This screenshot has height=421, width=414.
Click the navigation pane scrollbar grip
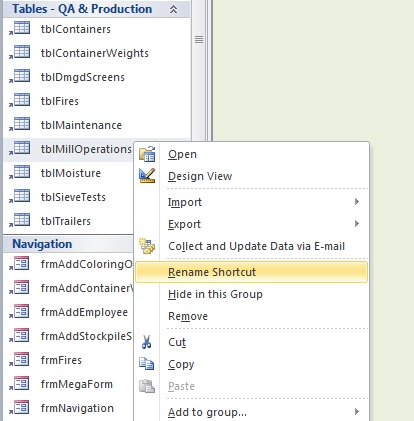[x=199, y=39]
